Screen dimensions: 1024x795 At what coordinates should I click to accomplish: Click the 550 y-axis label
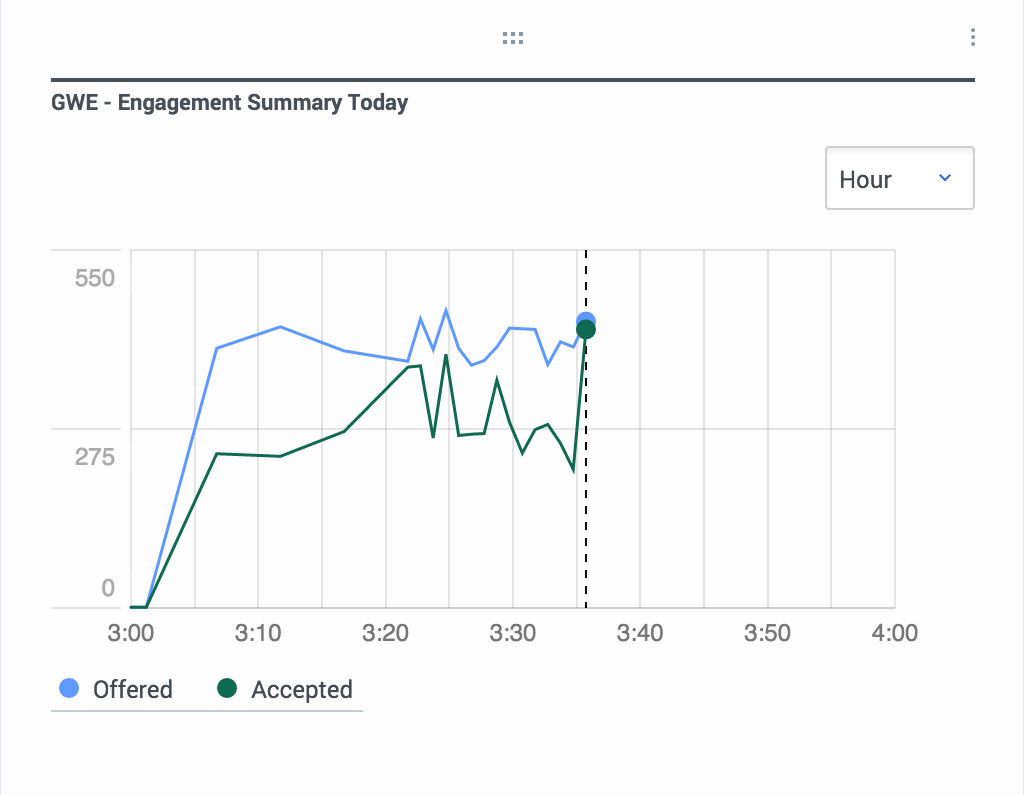coord(95,278)
